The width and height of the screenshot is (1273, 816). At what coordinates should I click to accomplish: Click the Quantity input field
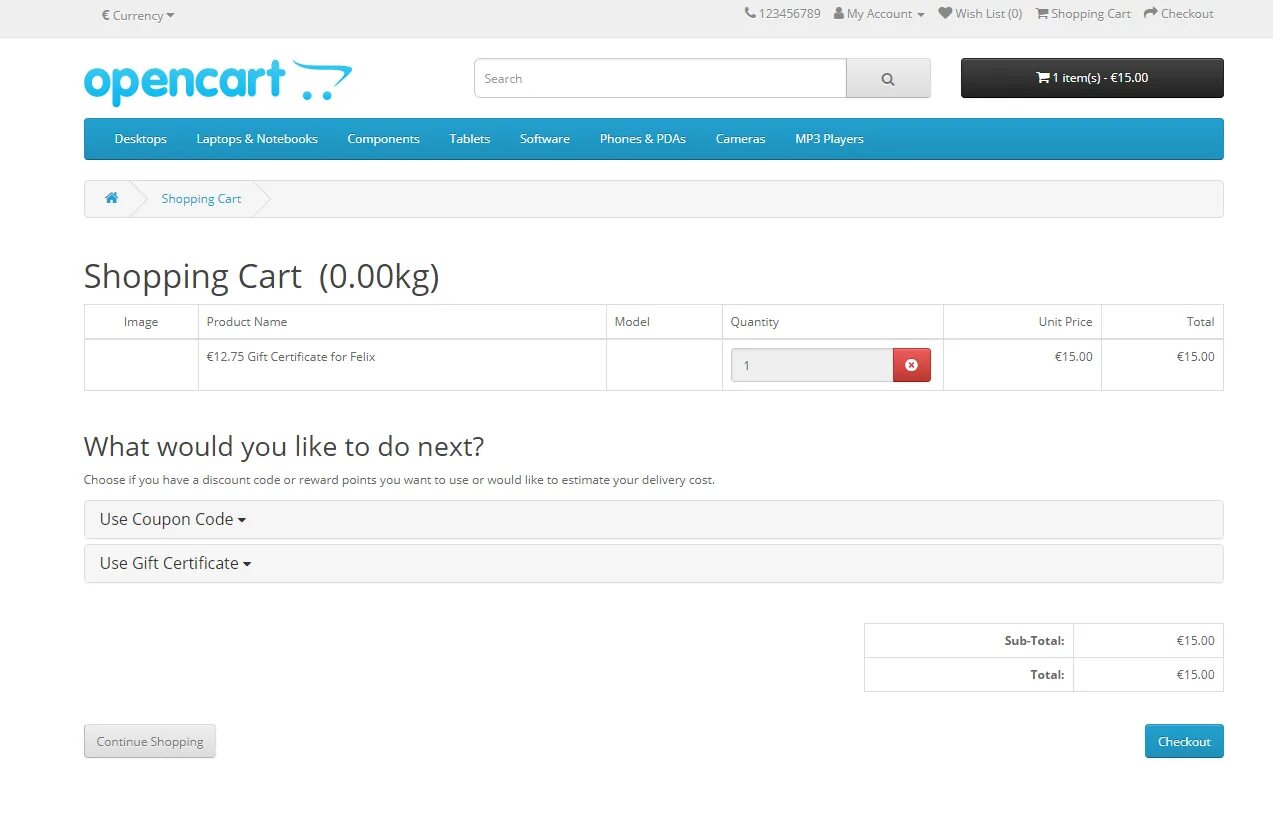[812, 365]
